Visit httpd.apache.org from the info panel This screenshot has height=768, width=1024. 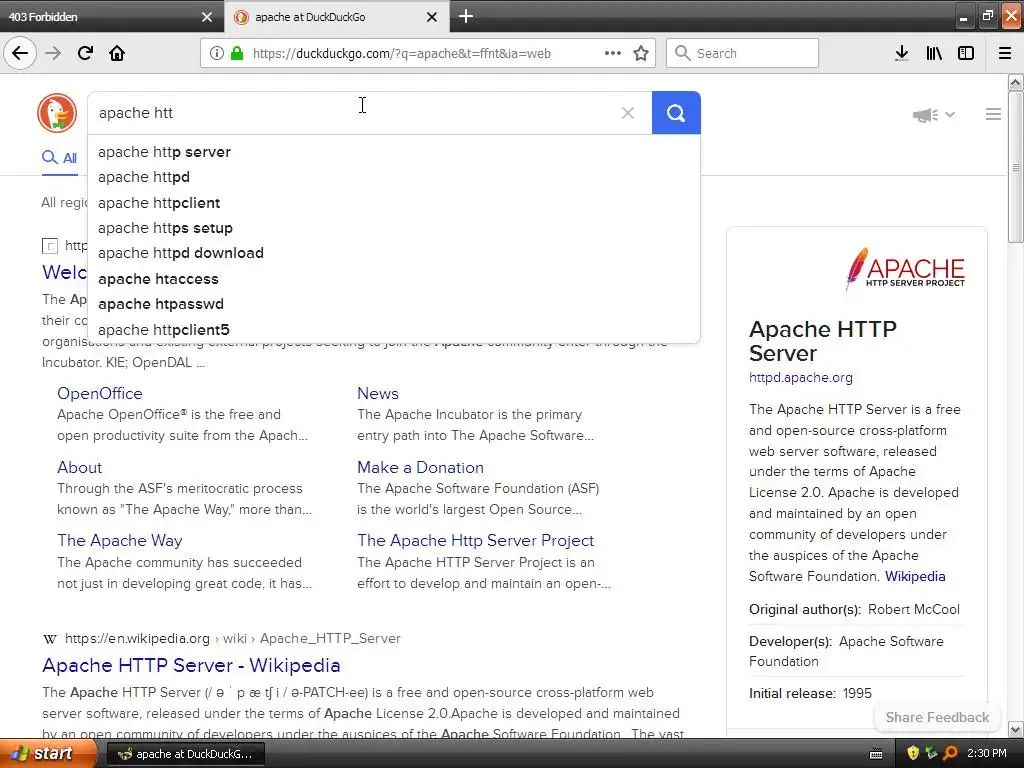(x=801, y=377)
